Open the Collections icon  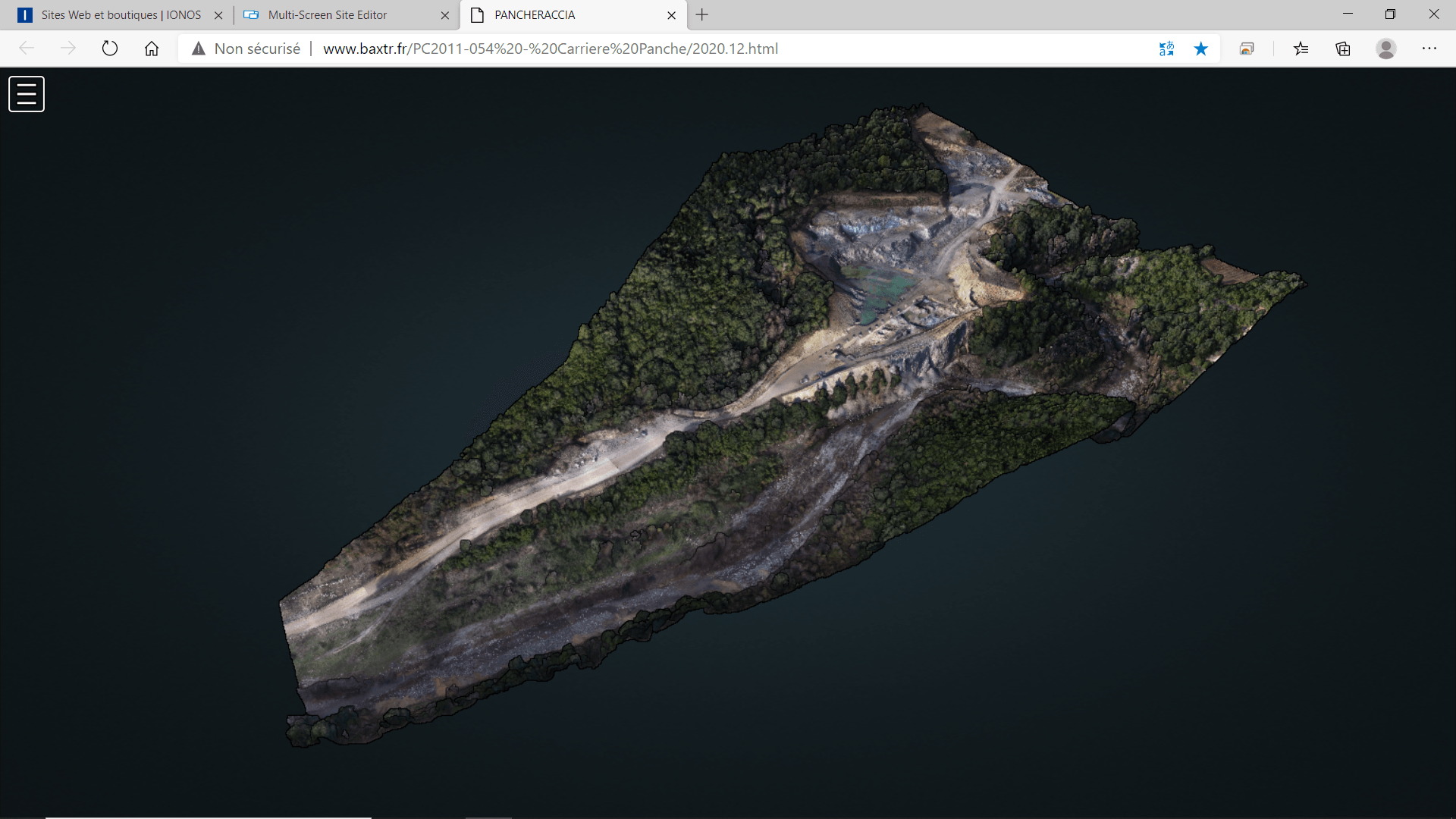point(1343,49)
